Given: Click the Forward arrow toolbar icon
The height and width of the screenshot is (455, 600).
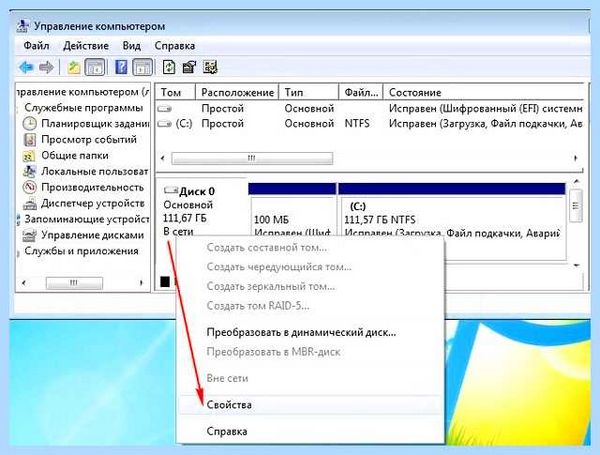Looking at the screenshot, I should click(x=46, y=68).
